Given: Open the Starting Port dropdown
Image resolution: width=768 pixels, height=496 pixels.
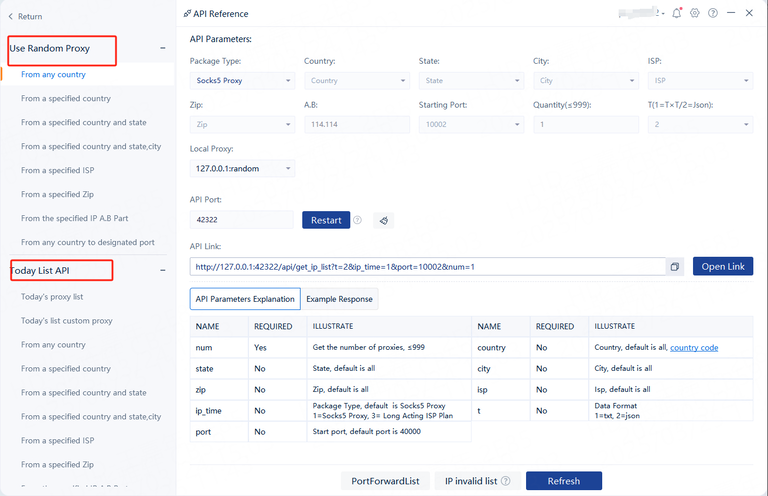Looking at the screenshot, I should point(470,125).
